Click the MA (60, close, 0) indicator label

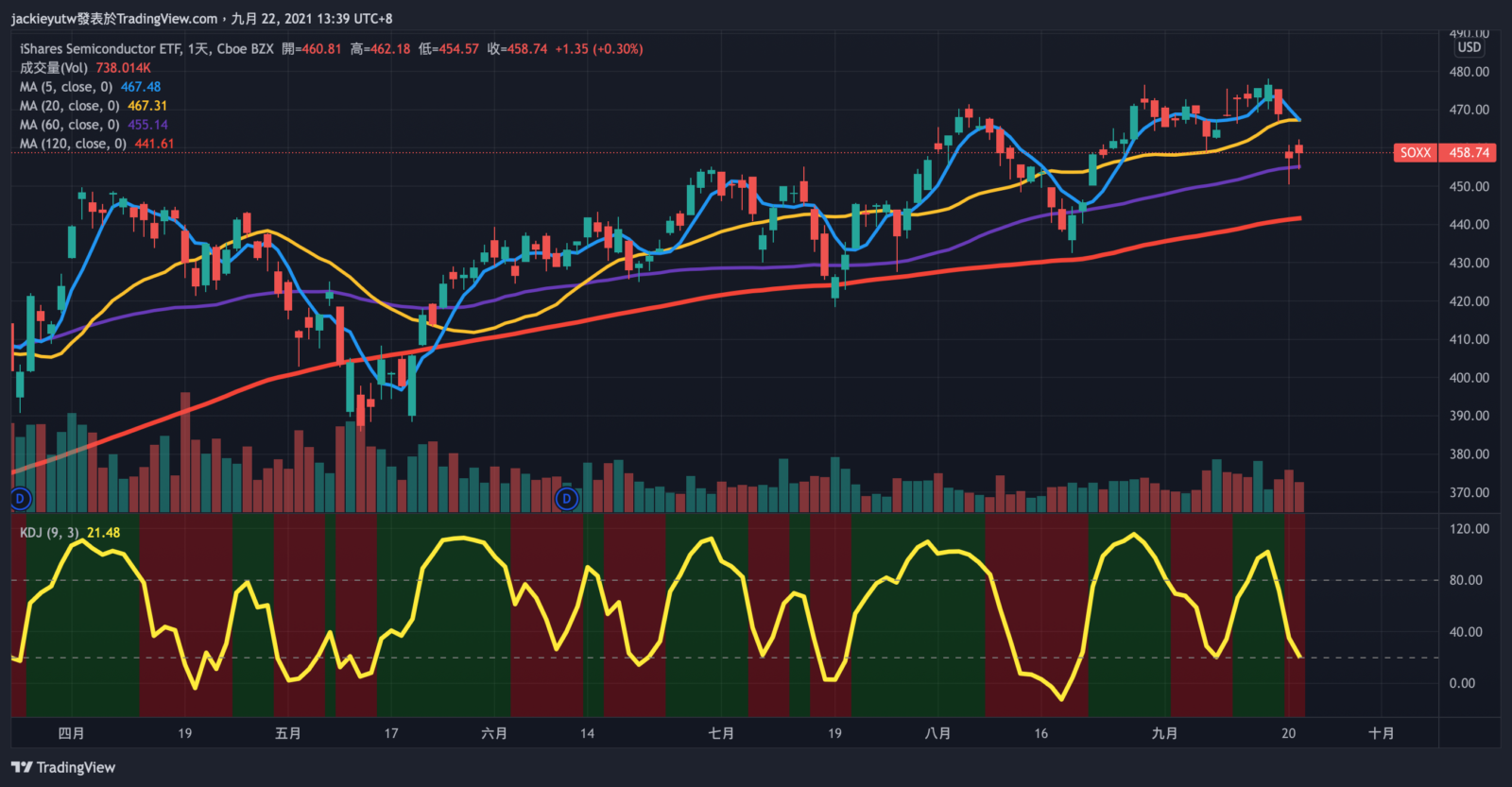(x=69, y=125)
